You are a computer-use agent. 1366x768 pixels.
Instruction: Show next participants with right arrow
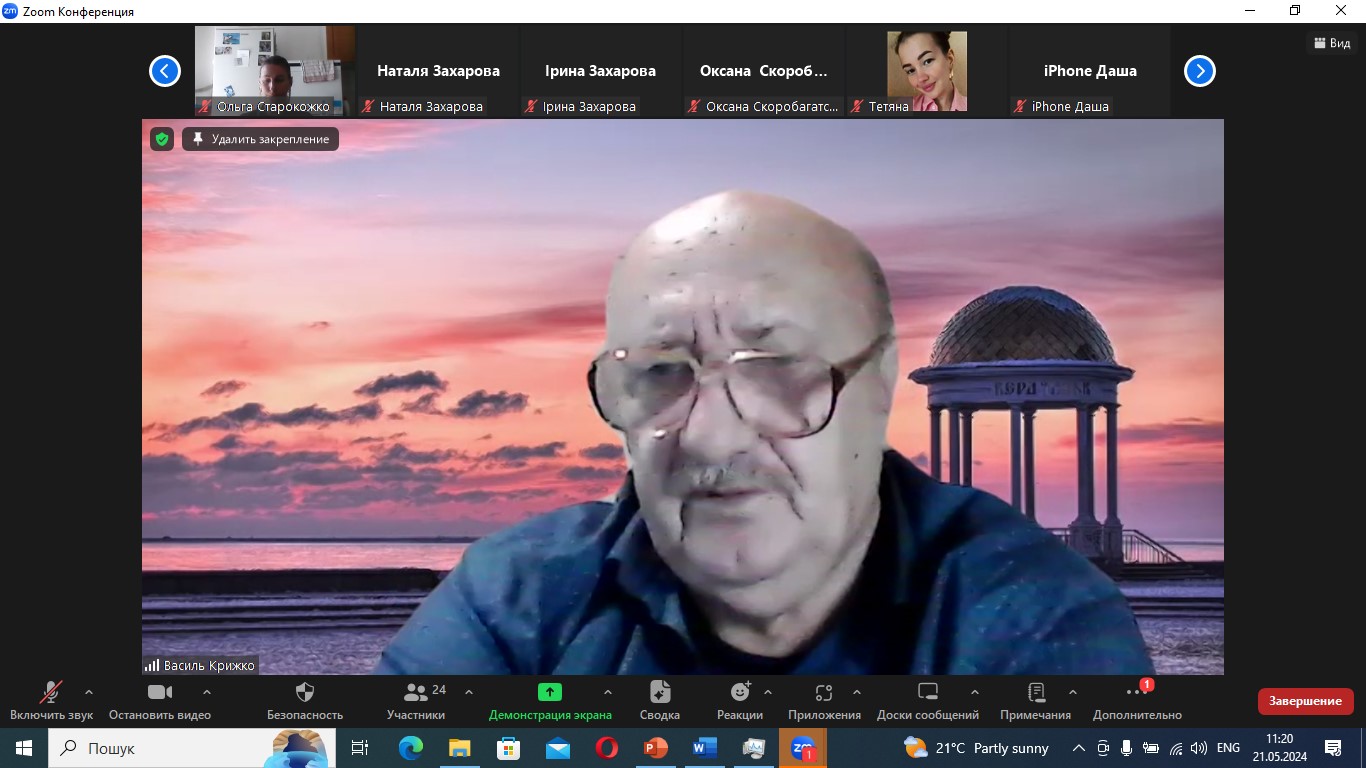(x=1199, y=71)
